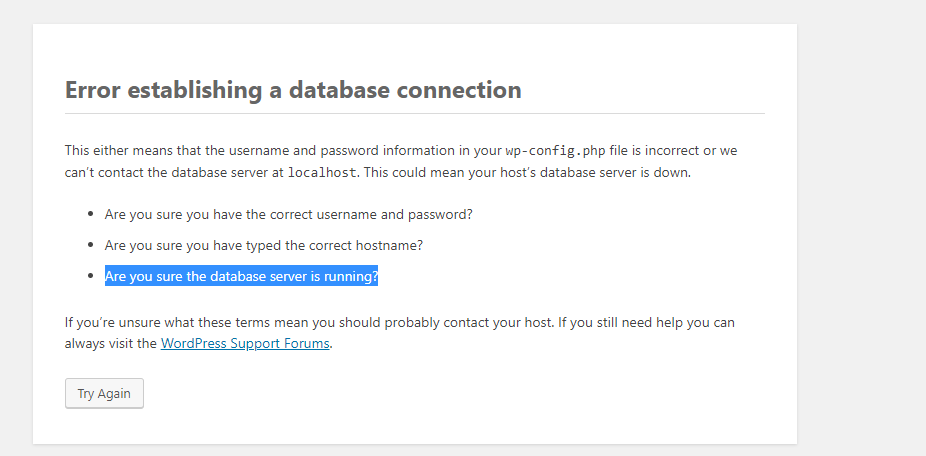Click the divider line under the heading
Viewport: 926px width, 456px height.
tap(414, 113)
